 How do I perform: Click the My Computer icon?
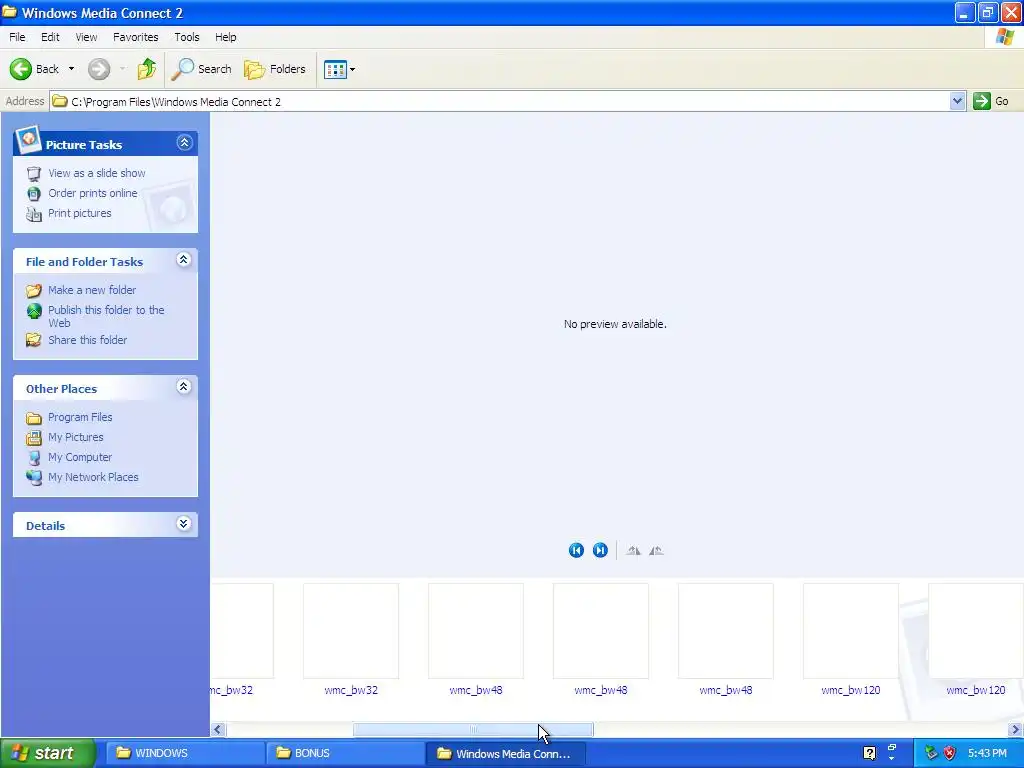pos(33,458)
